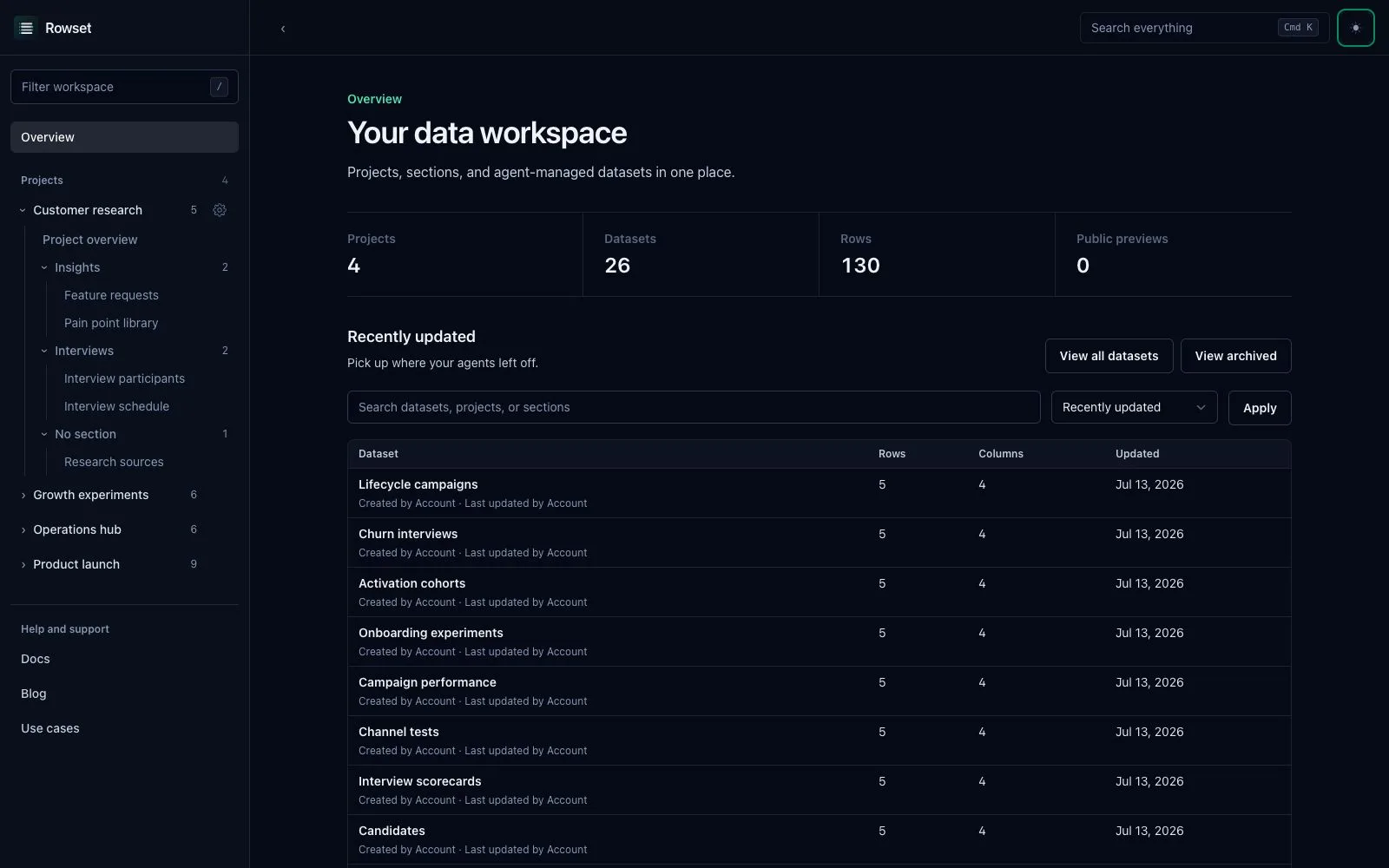Viewport: 1389px width, 868px height.
Task: Open Interview participants dataset
Action: tap(124, 378)
